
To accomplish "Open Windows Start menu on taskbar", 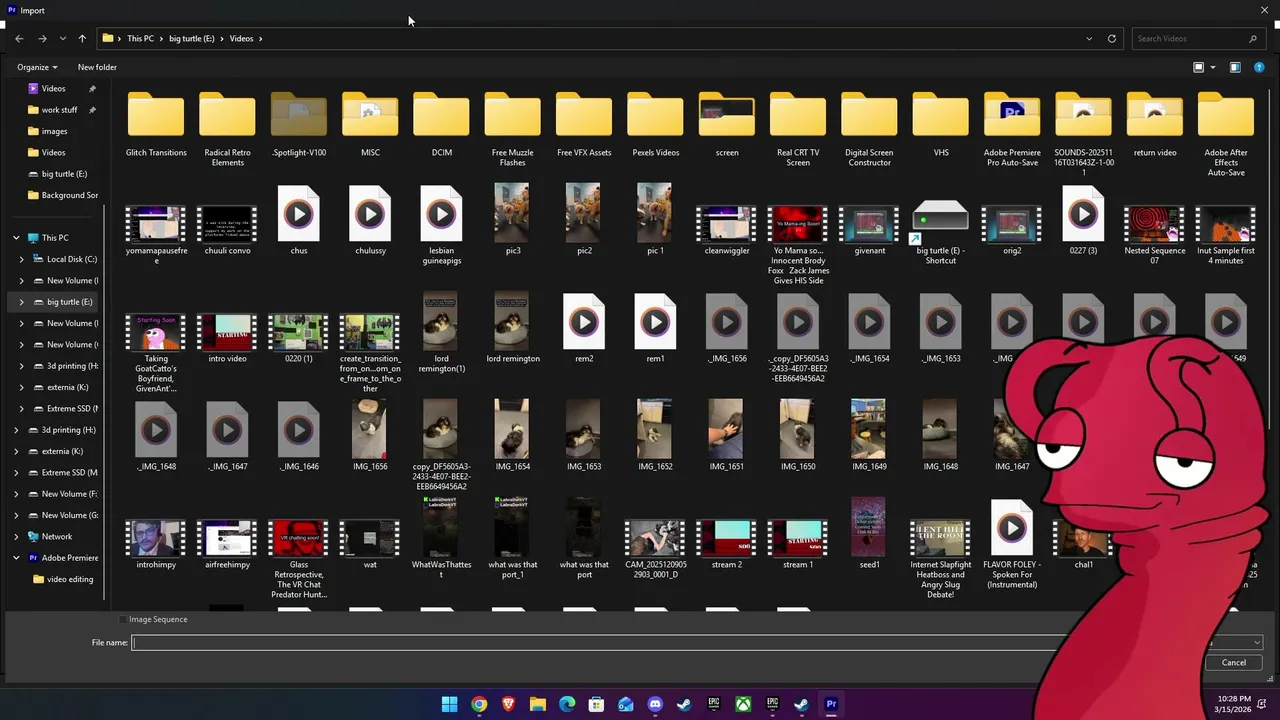I will [x=449, y=704].
